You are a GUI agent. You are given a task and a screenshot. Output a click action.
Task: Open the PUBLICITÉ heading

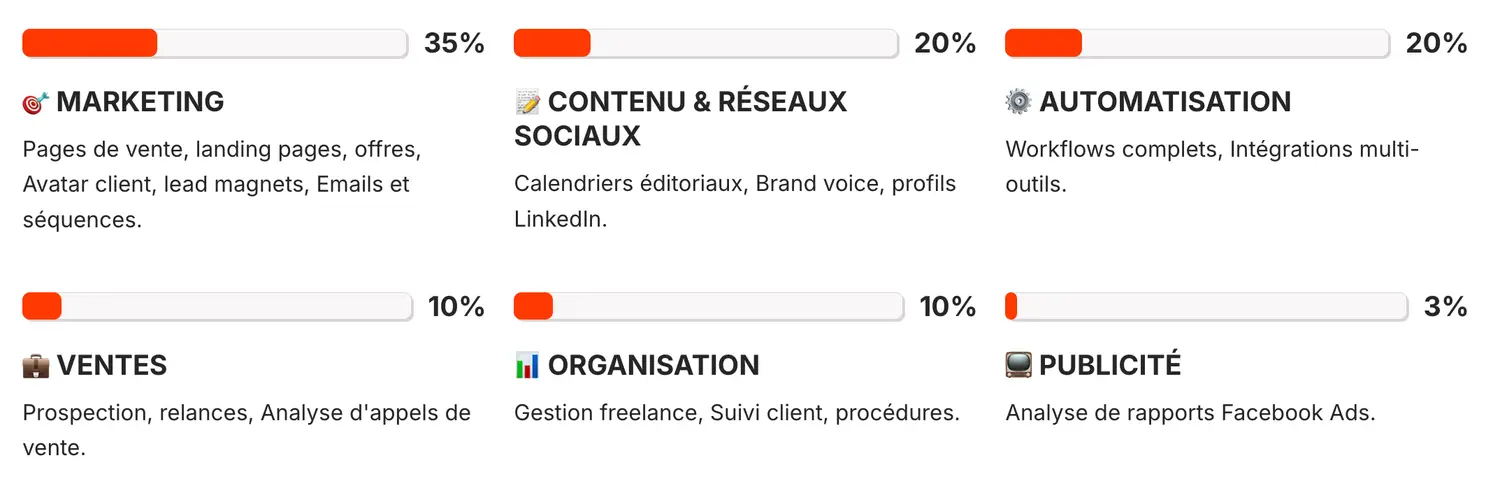point(1110,366)
